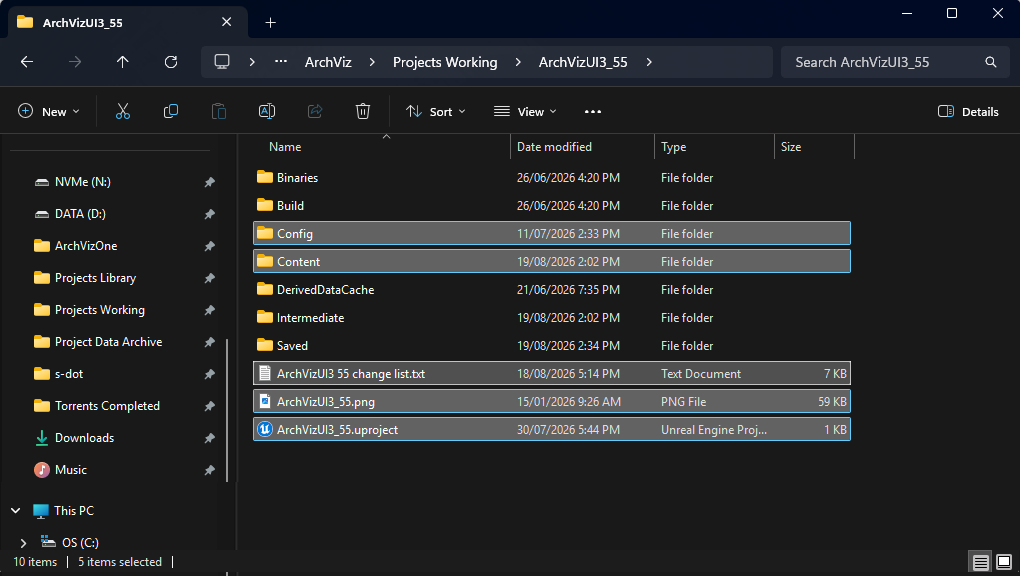Image resolution: width=1020 pixels, height=576 pixels.
Task: Select the DerivedDataCache folder
Action: [552, 290]
